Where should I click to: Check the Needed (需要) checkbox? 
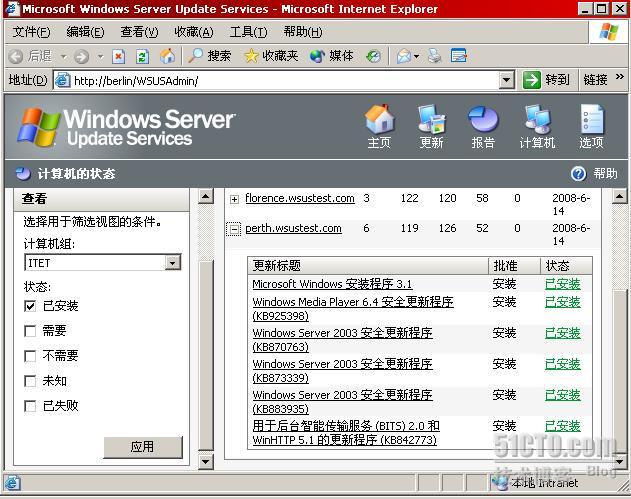(x=30, y=331)
